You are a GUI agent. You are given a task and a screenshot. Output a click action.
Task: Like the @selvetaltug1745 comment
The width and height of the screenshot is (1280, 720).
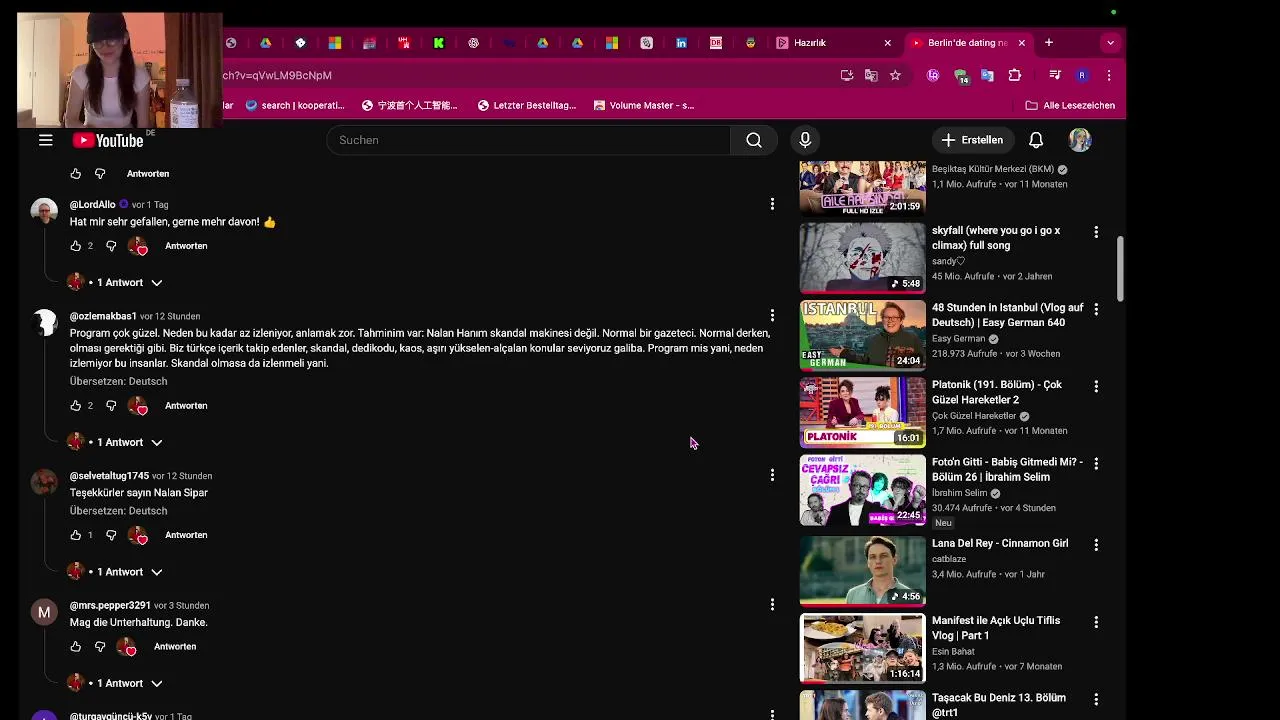(x=75, y=535)
